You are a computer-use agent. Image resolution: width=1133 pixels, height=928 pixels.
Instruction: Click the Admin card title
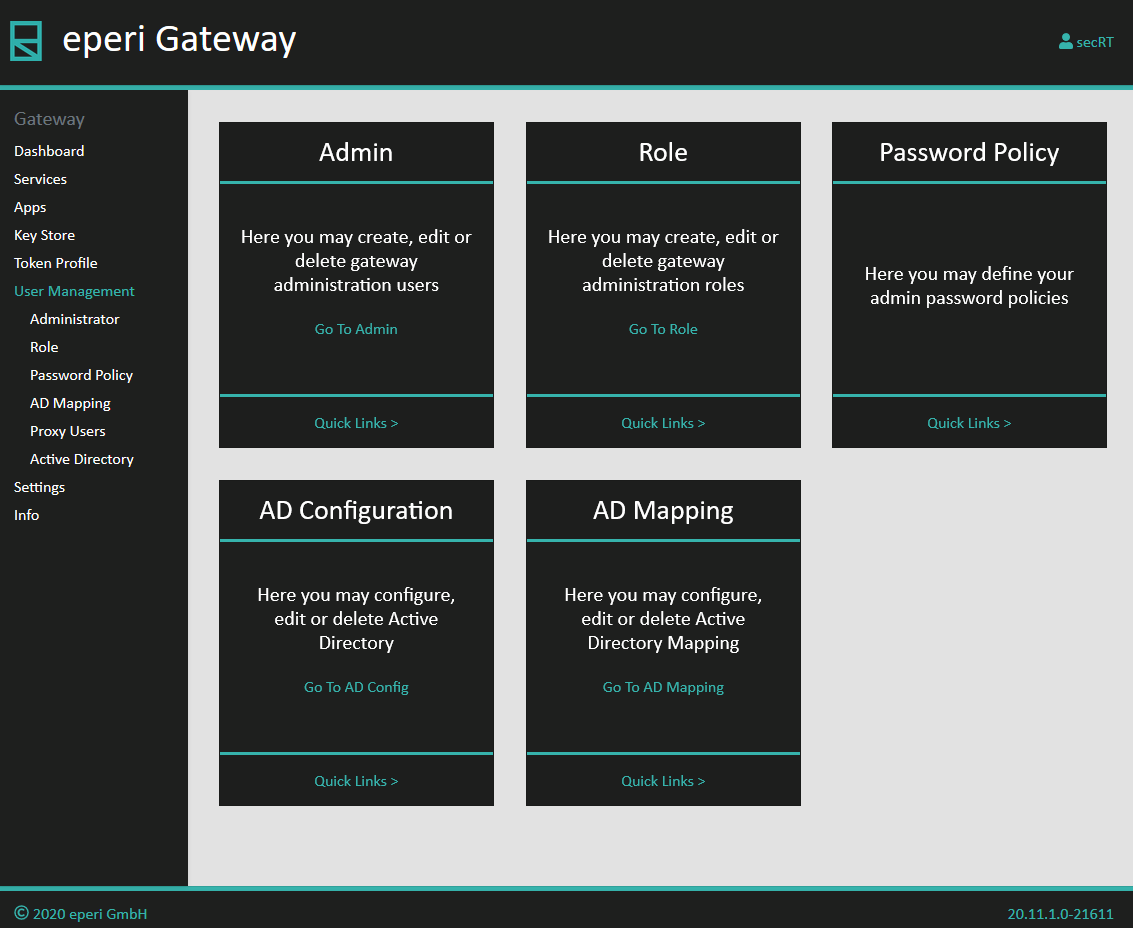click(x=356, y=152)
